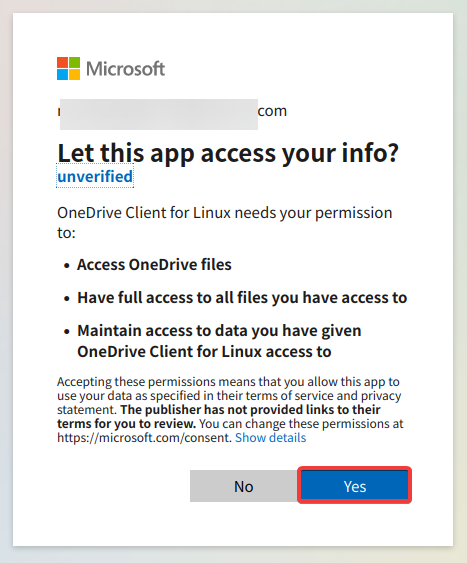Select the "Access OneDrive files" permission item
Image resolution: width=467 pixels, height=563 pixels.
[x=154, y=265]
